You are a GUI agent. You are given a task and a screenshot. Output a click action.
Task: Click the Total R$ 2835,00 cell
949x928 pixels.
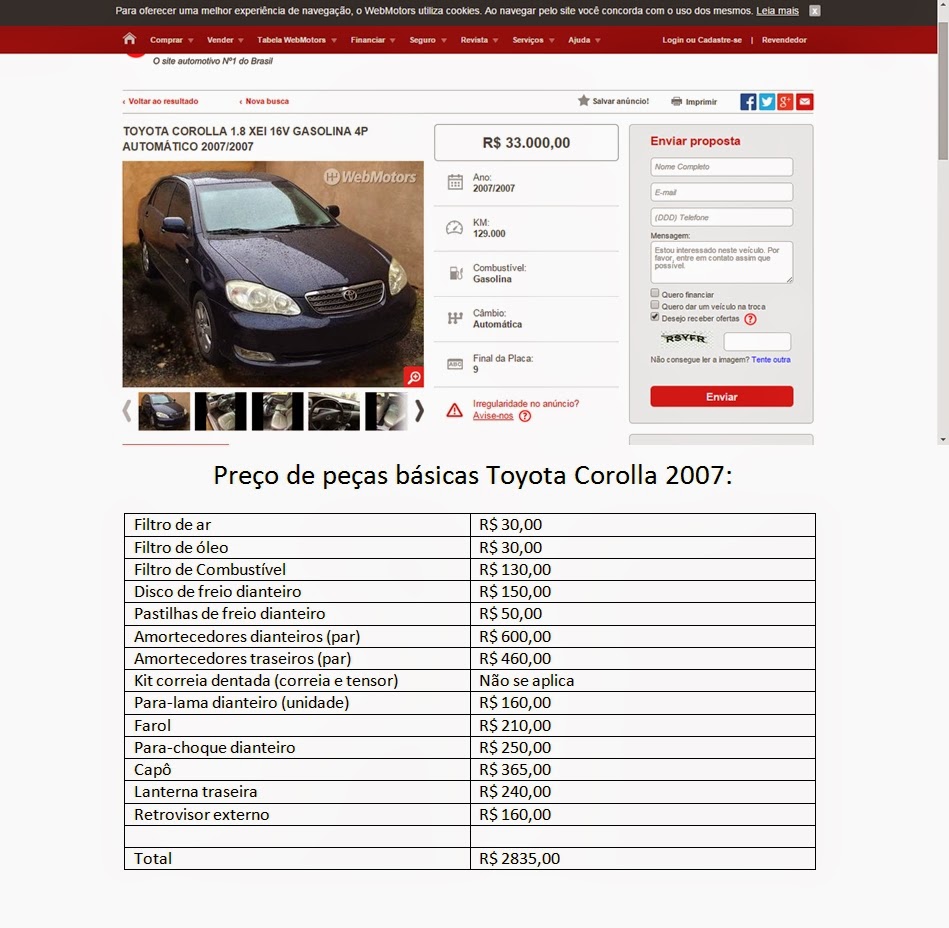[643, 858]
